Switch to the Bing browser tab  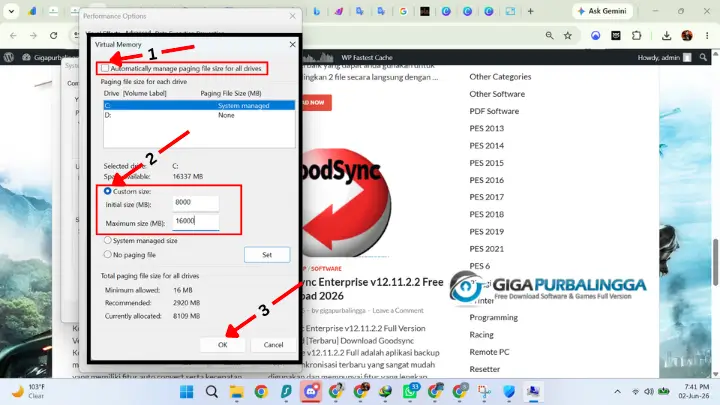pos(317,11)
